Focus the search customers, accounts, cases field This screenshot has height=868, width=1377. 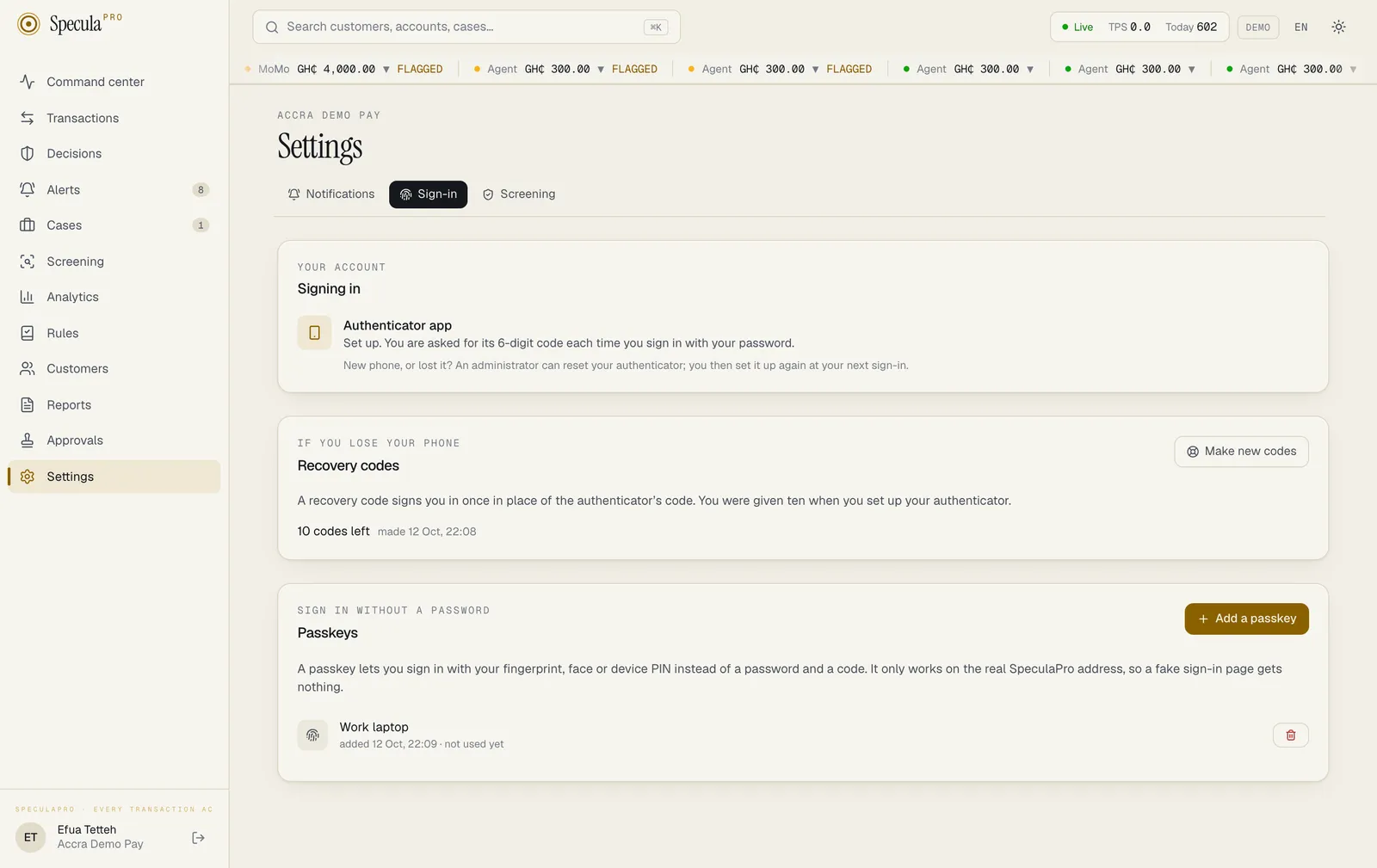466,27
